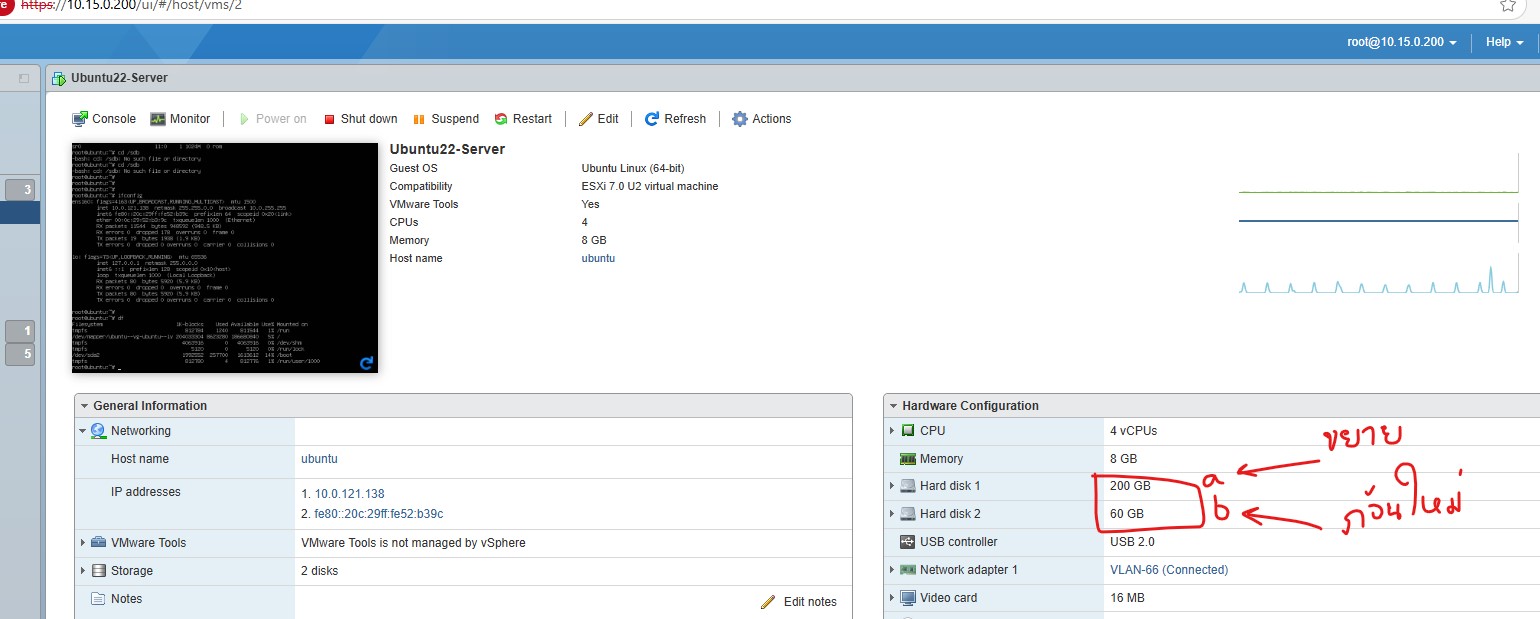Screen dimensions: 1540x619
Task: Open VLAN-66 (Connected) network link
Action: 1169,570
